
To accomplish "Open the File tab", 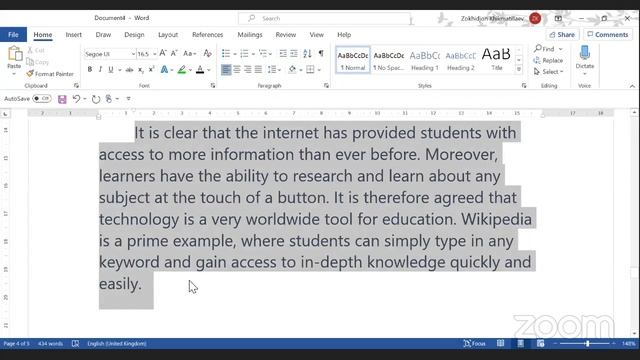I will point(13,35).
